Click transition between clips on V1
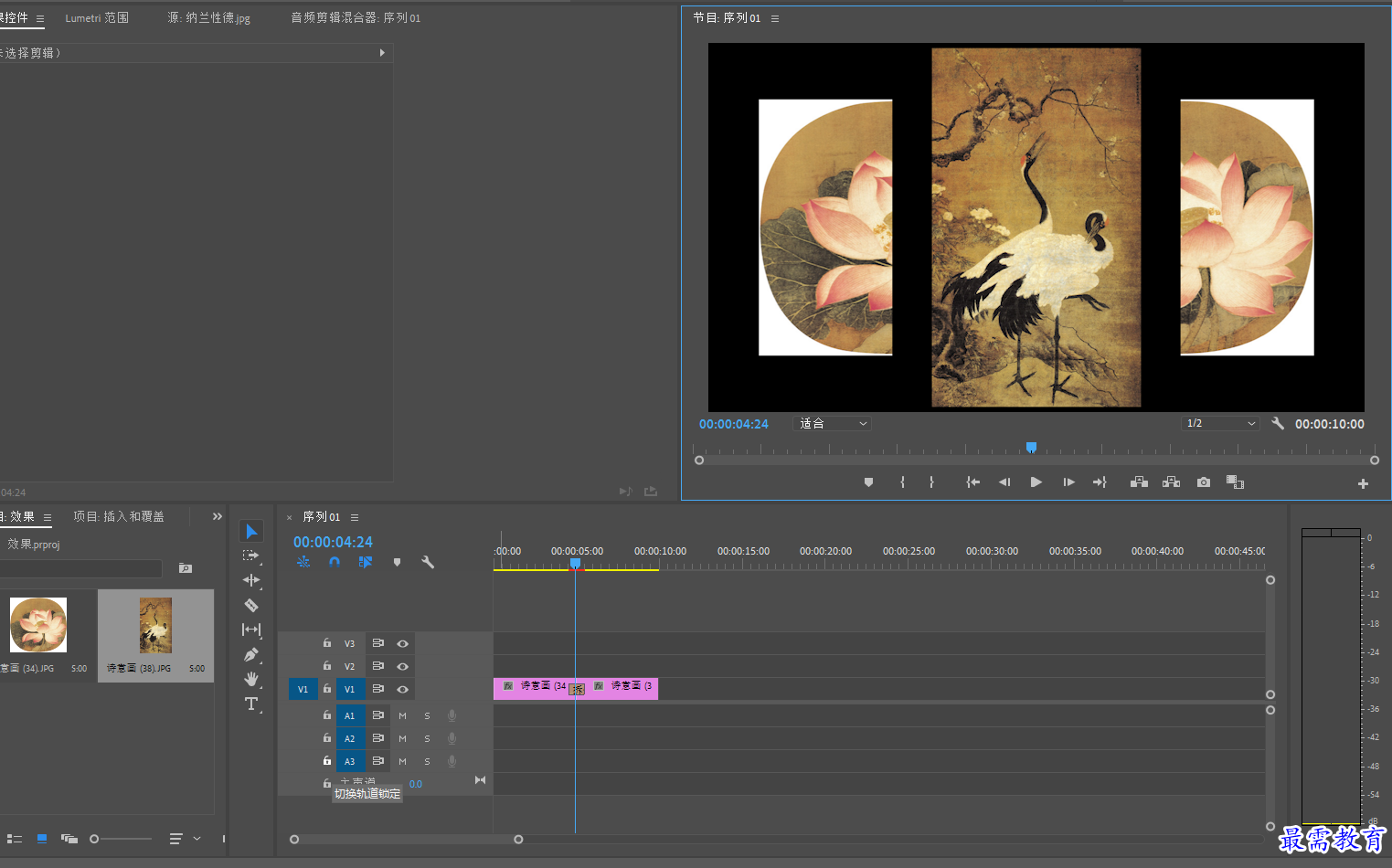 coord(577,689)
